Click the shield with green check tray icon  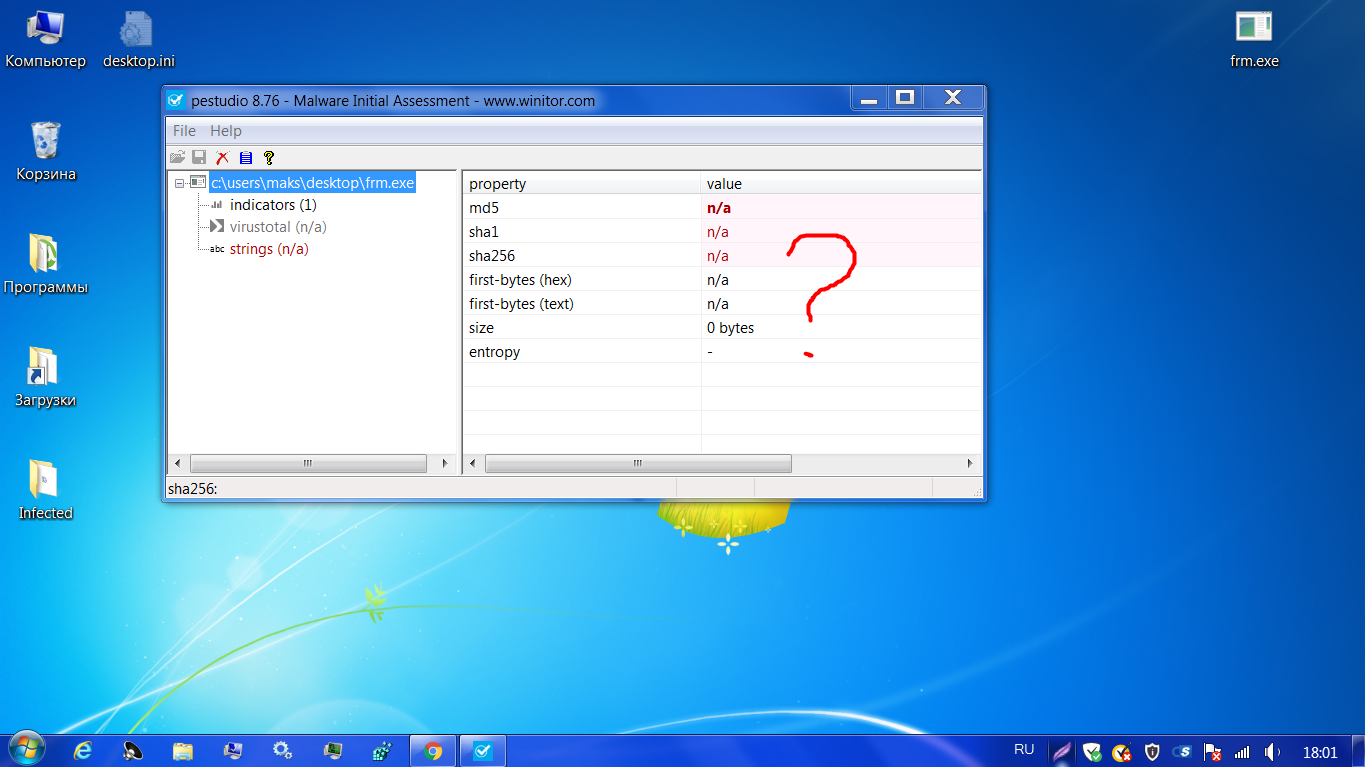[1092, 751]
